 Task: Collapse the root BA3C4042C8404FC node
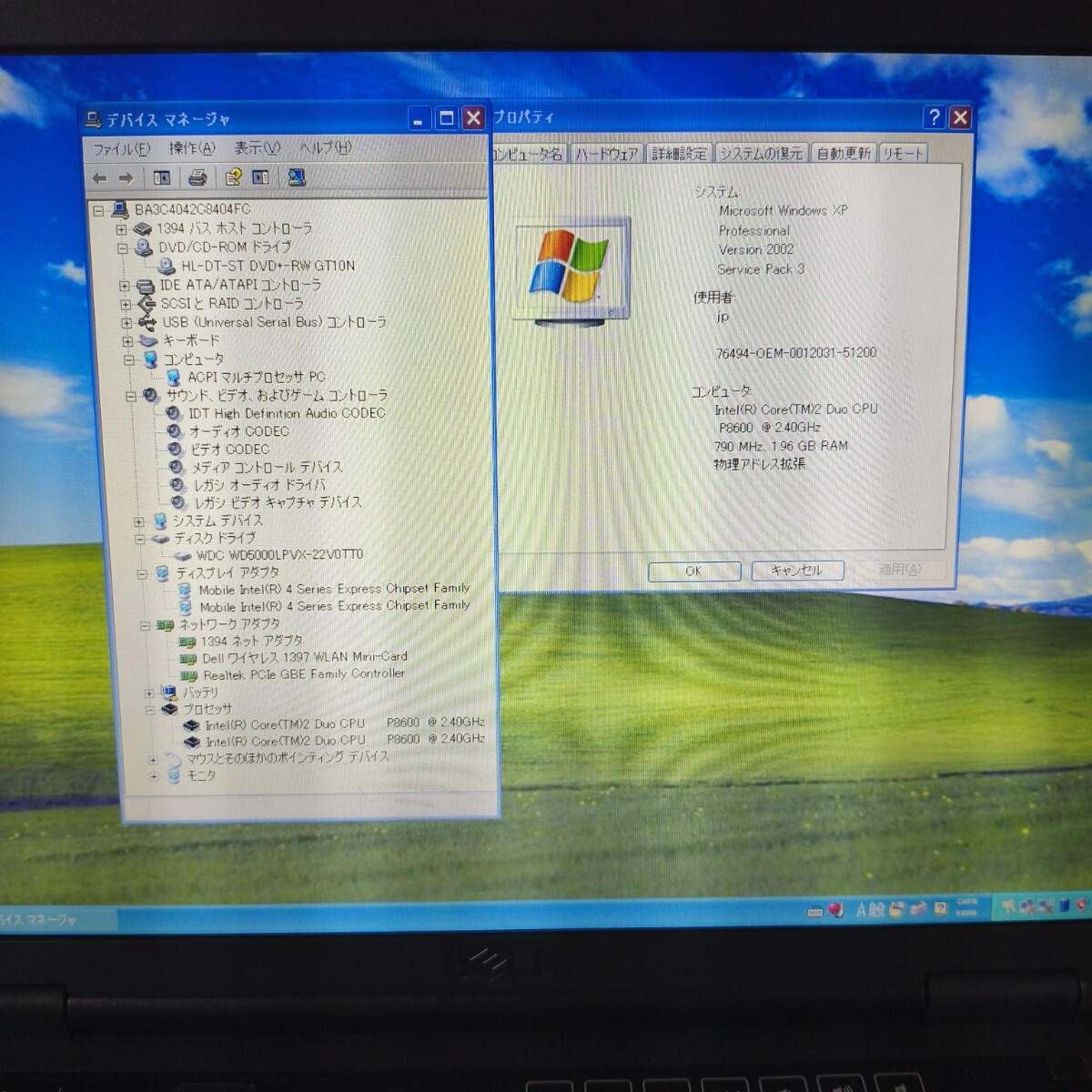pos(99,210)
